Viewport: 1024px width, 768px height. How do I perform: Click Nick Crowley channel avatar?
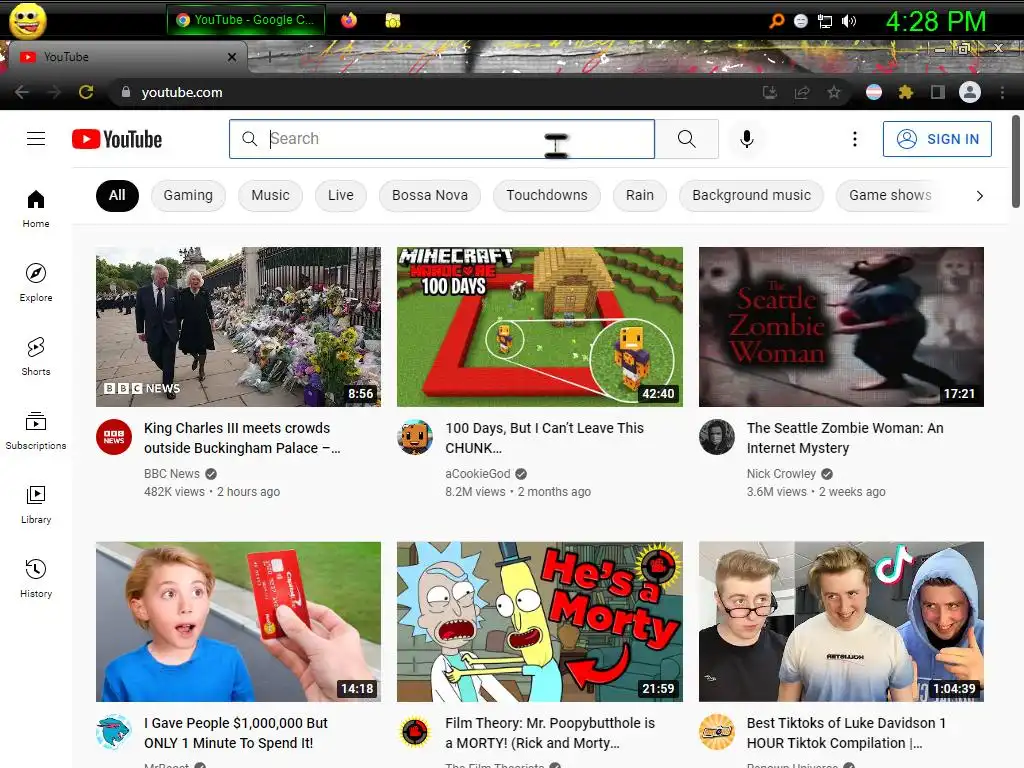point(717,437)
